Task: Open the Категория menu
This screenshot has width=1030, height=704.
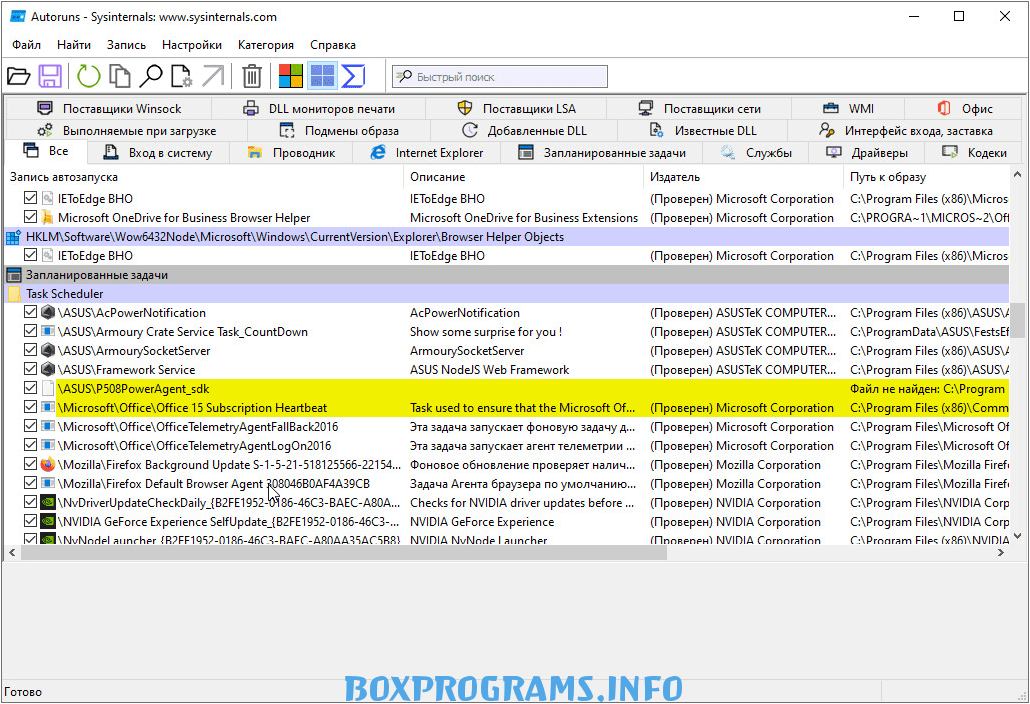Action: tap(266, 45)
